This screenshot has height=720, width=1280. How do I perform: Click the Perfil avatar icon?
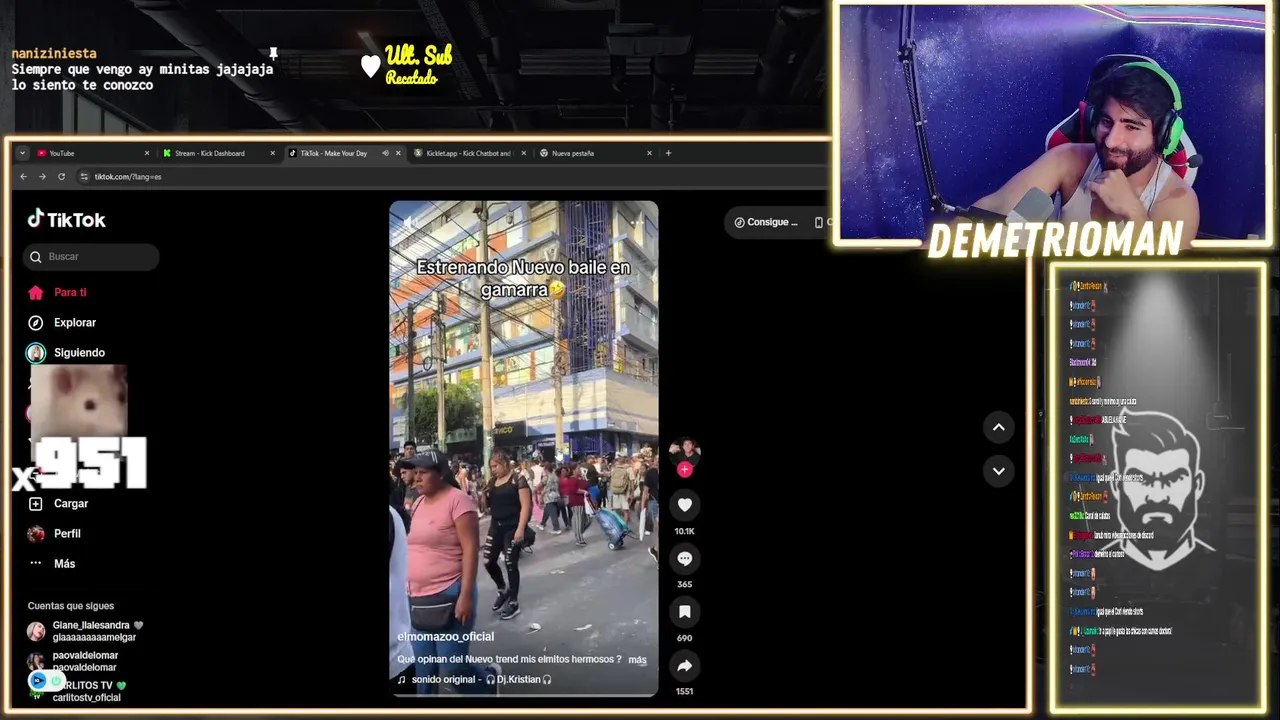pos(36,533)
